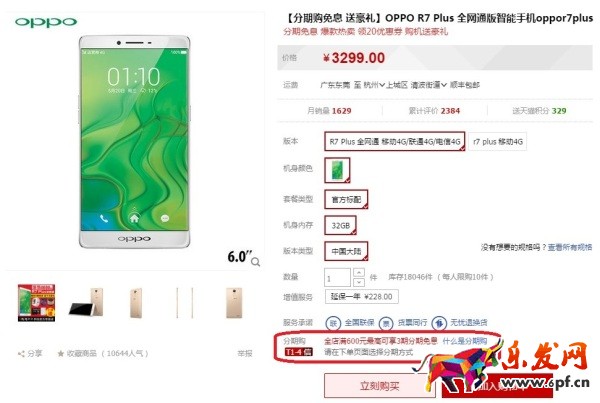This screenshot has height=403, width=600.
Task: Decrease quantity with the down arrow
Action: pyautogui.click(x=359, y=282)
